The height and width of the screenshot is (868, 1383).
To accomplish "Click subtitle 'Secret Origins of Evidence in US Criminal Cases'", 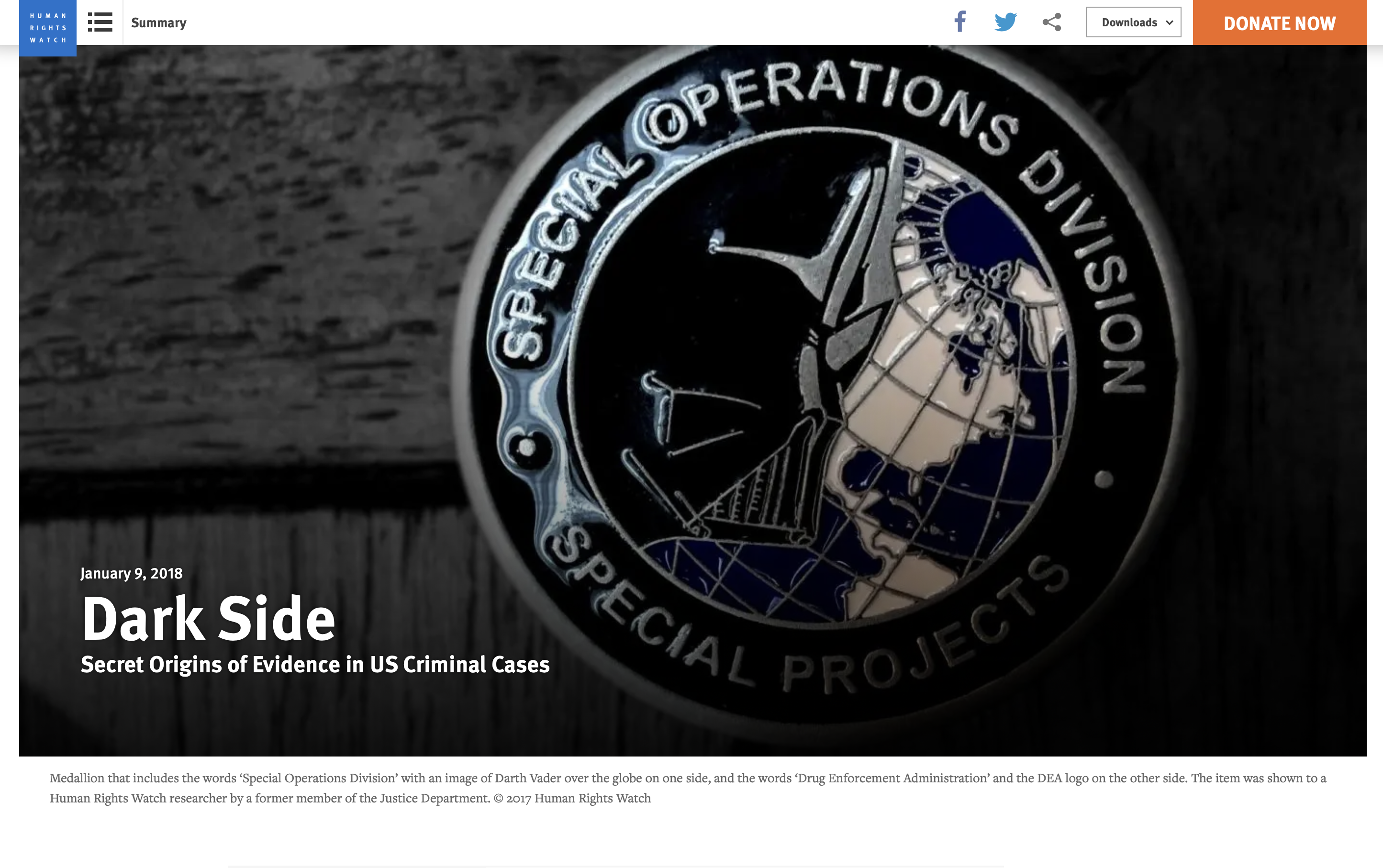I will (315, 664).
